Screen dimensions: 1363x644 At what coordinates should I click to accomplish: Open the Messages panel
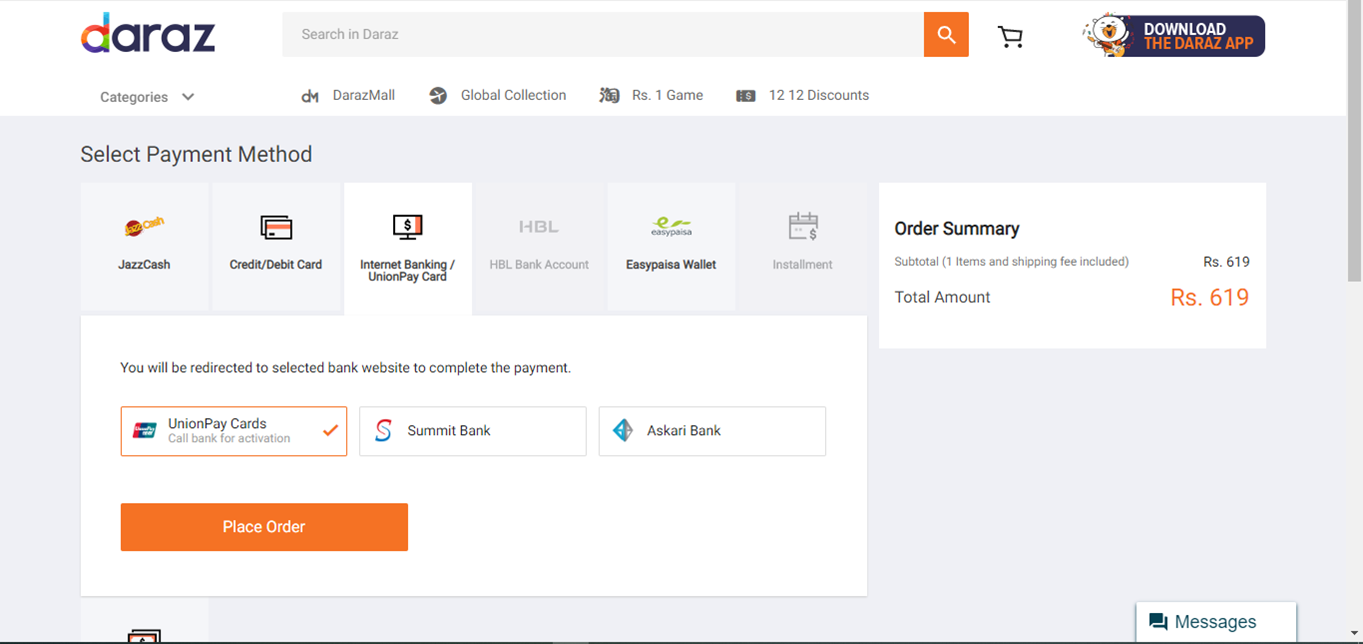(x=1216, y=622)
